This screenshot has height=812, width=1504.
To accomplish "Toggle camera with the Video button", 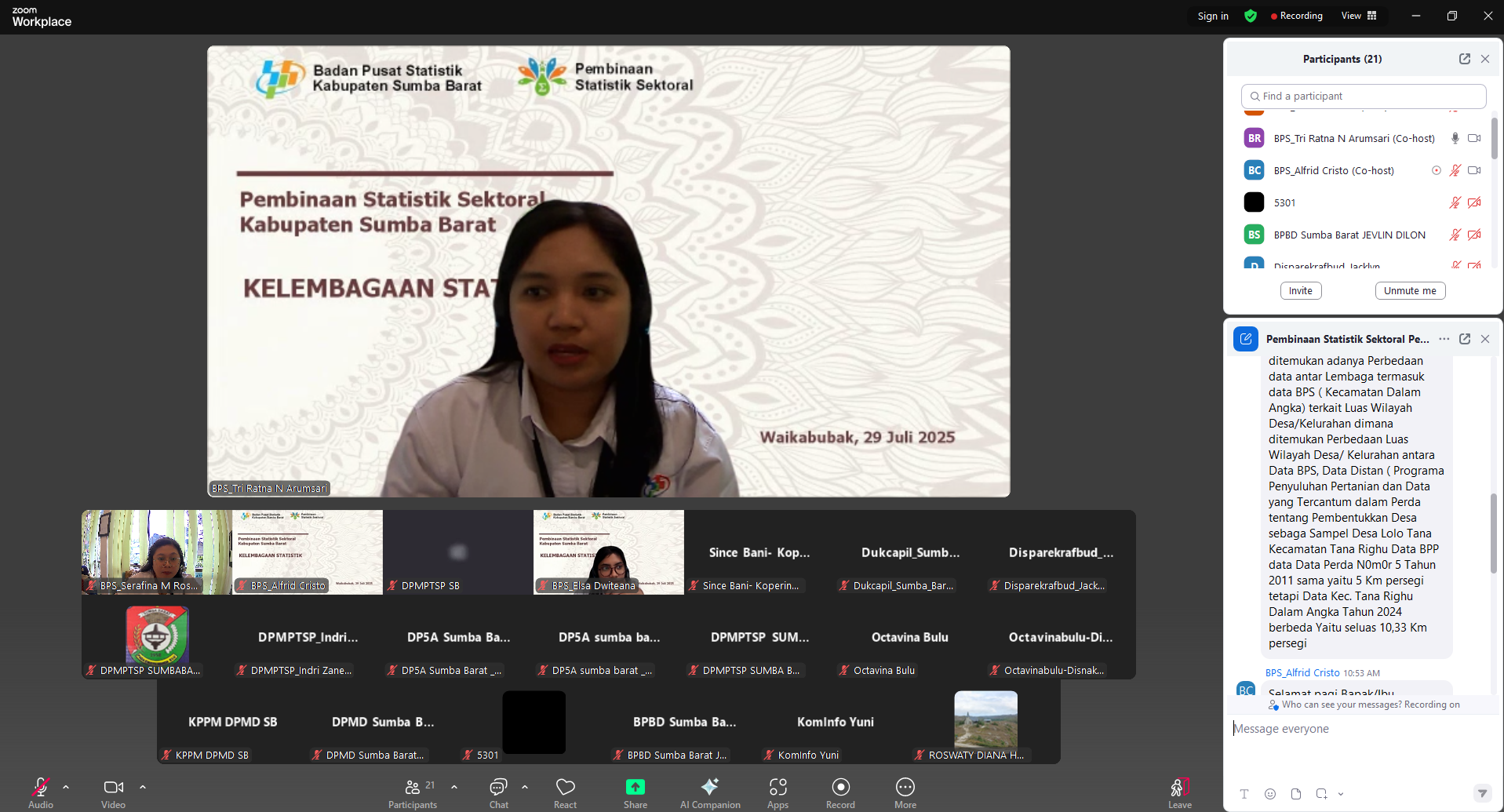I will pos(113,788).
